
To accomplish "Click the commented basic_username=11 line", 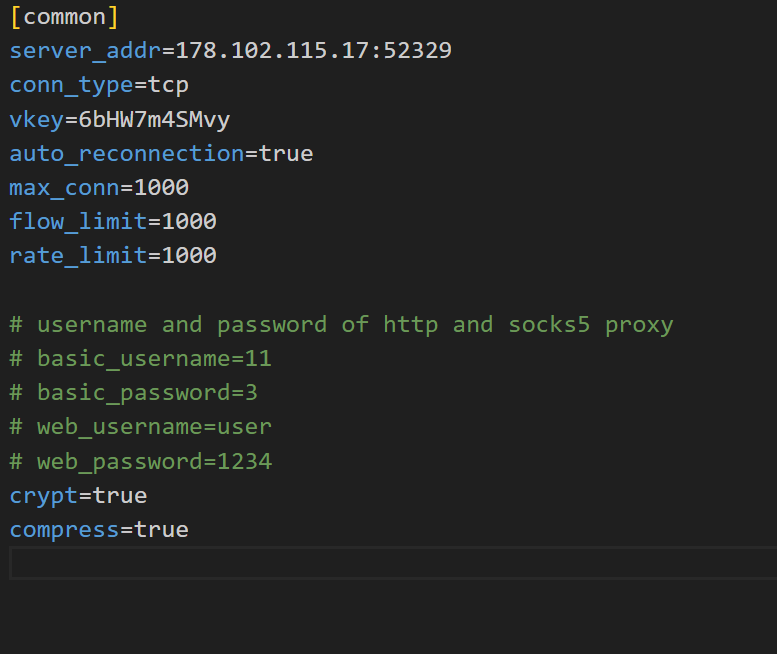I will tap(140, 359).
